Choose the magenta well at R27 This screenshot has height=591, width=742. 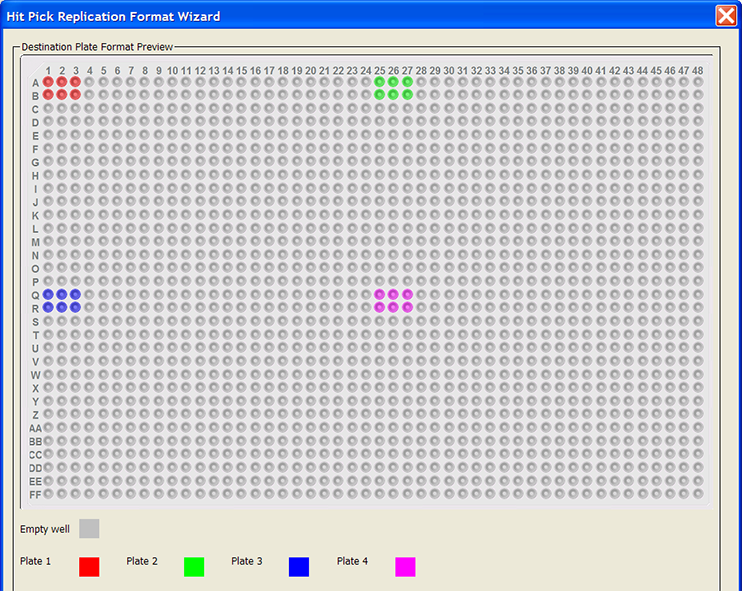coord(407,308)
